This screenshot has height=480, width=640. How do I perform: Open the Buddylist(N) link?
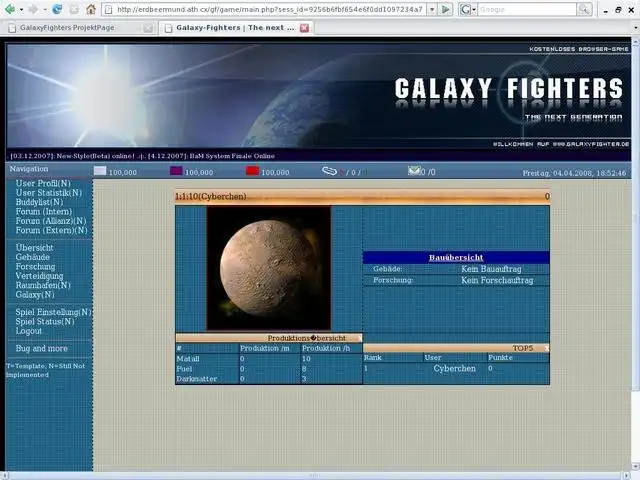(x=39, y=202)
